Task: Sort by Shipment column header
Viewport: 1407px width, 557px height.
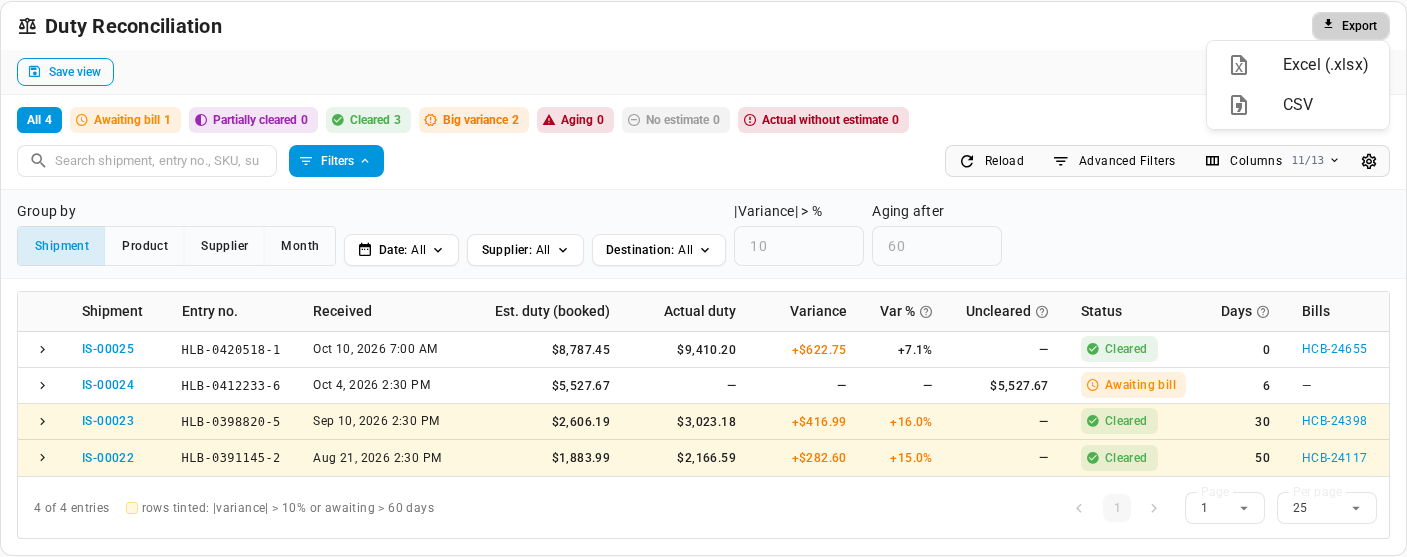Action: click(112, 311)
